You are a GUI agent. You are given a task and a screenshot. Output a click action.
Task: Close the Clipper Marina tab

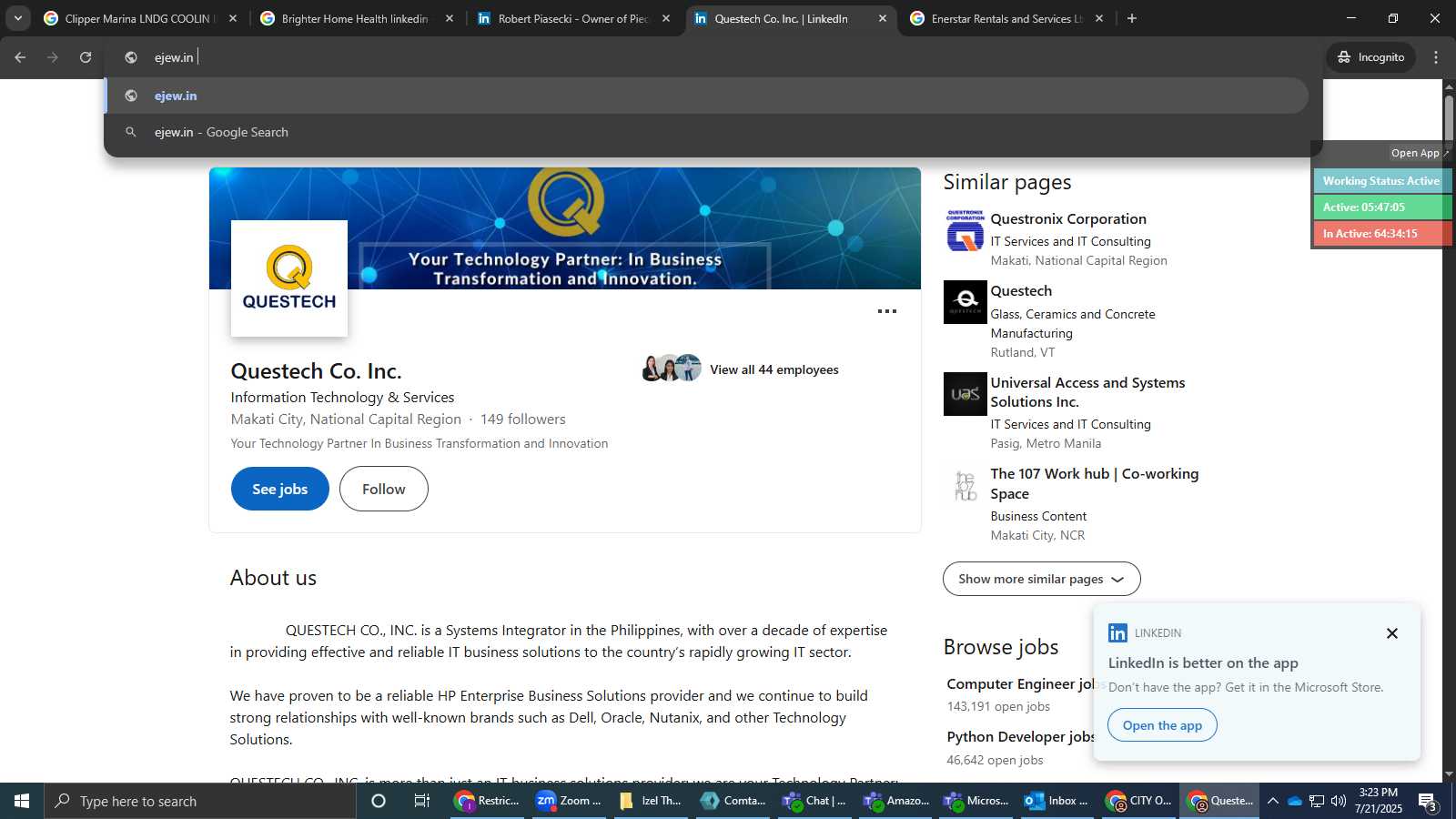[233, 18]
